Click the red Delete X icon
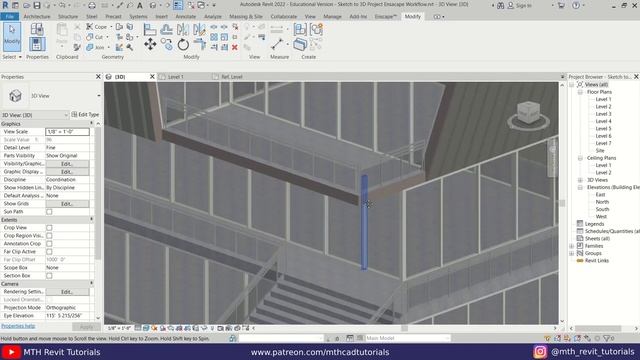Viewport: 640px width, 360px height. point(235,47)
